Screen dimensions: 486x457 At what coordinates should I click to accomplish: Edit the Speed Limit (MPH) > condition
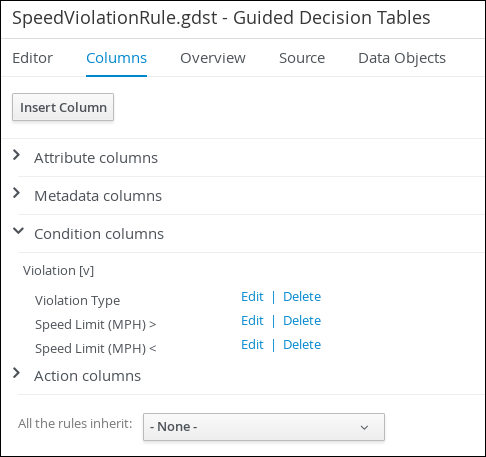(x=252, y=321)
